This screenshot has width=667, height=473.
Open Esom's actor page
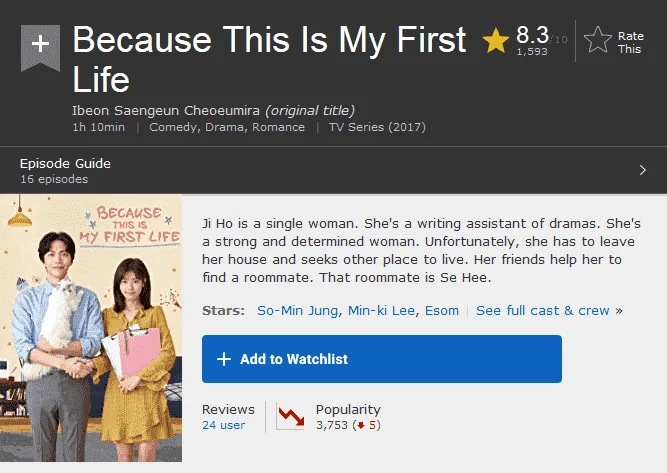[442, 311]
